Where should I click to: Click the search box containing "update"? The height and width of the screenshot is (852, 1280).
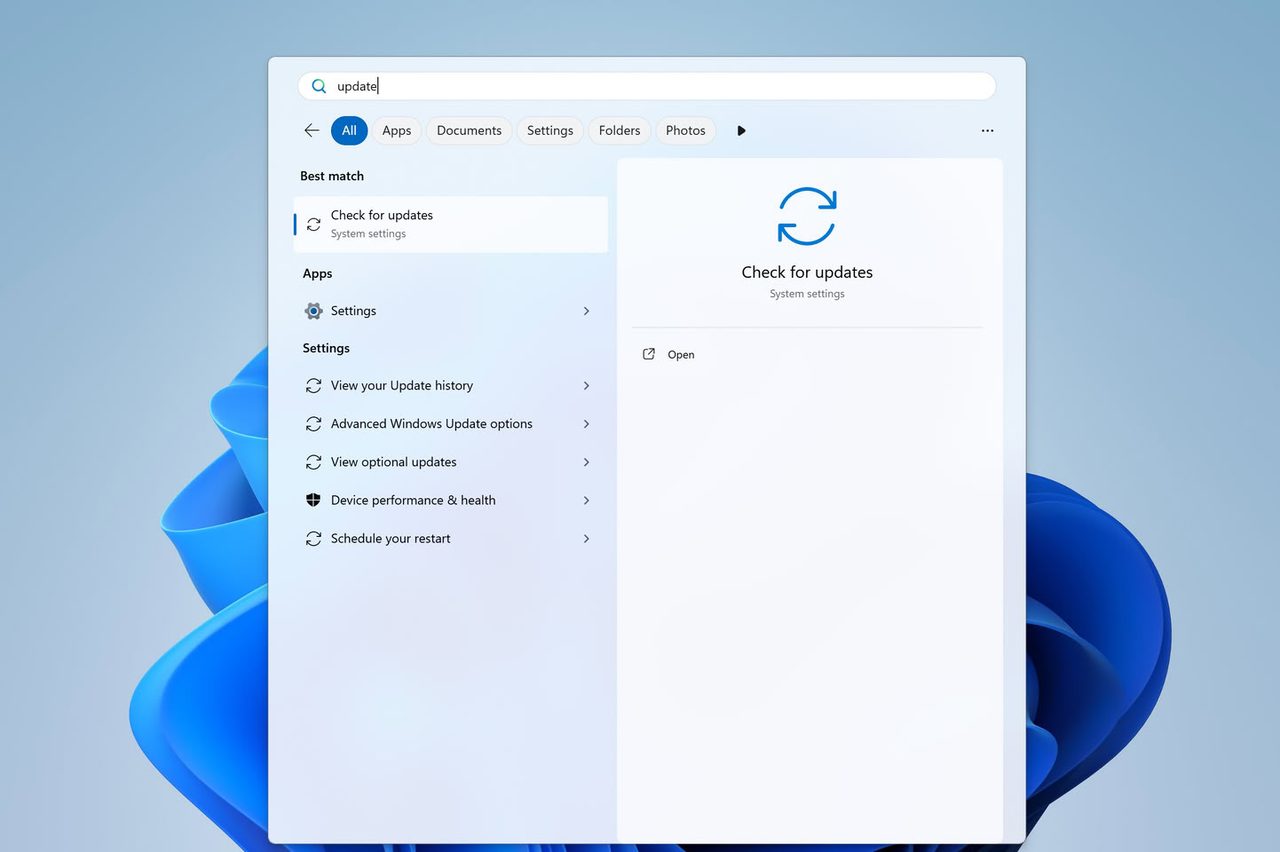click(x=646, y=86)
